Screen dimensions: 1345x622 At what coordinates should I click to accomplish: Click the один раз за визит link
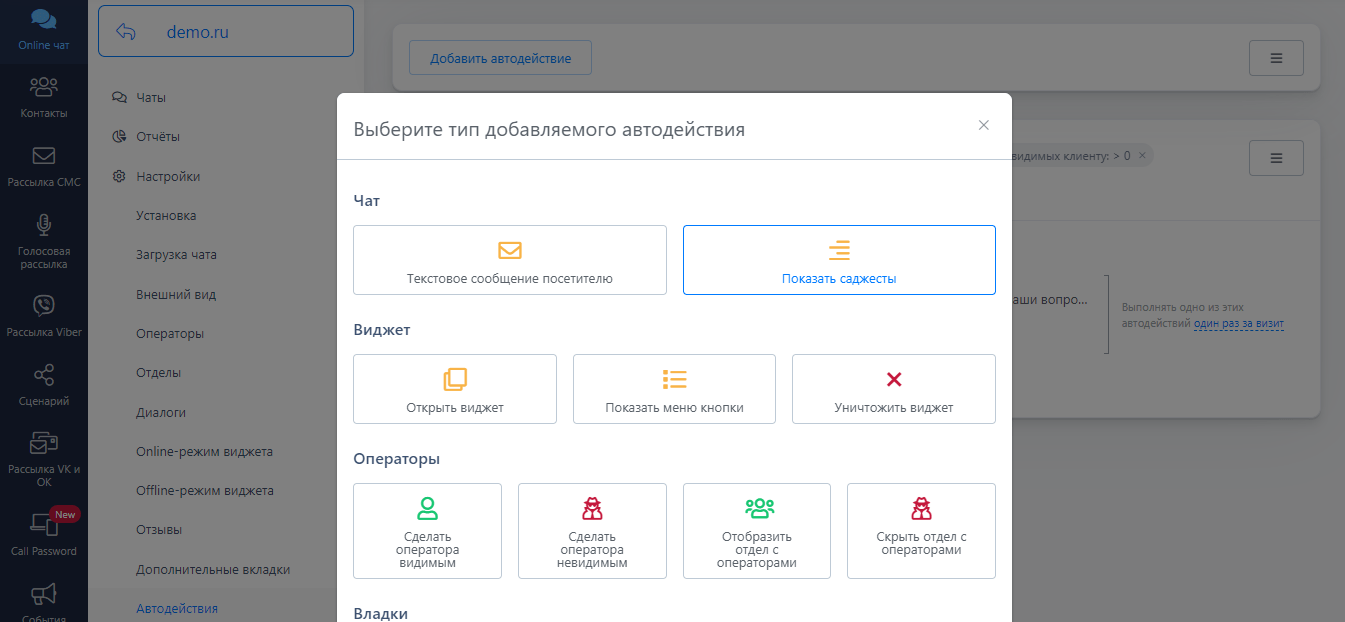(1239, 323)
